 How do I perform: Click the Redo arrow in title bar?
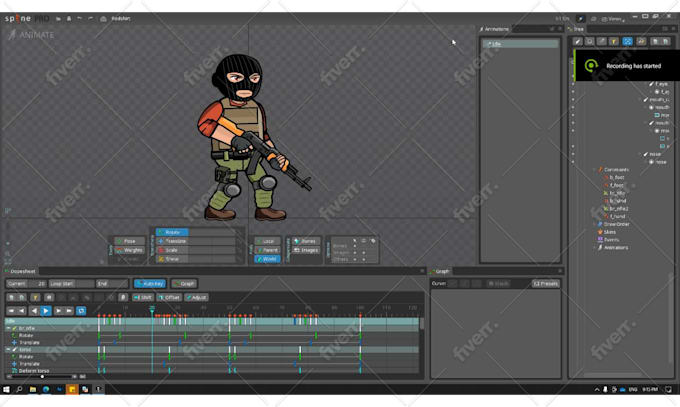pos(90,19)
